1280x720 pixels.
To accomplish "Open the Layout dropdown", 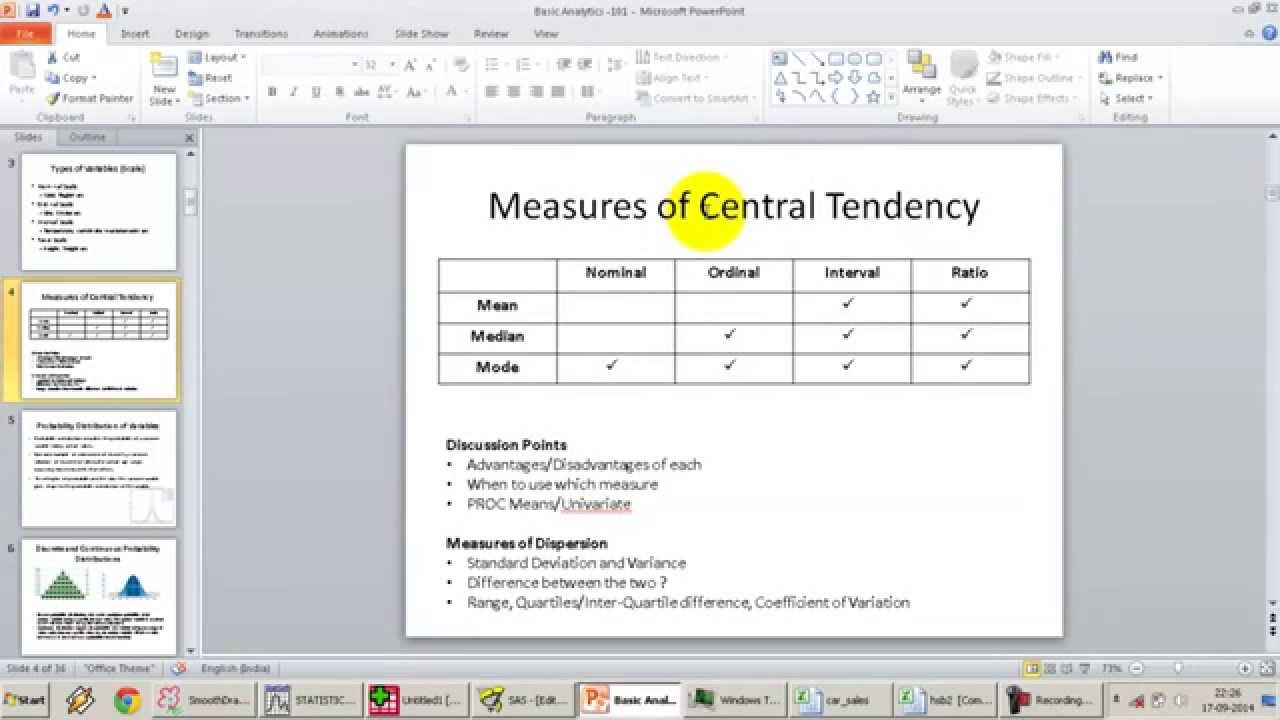I will pos(217,58).
